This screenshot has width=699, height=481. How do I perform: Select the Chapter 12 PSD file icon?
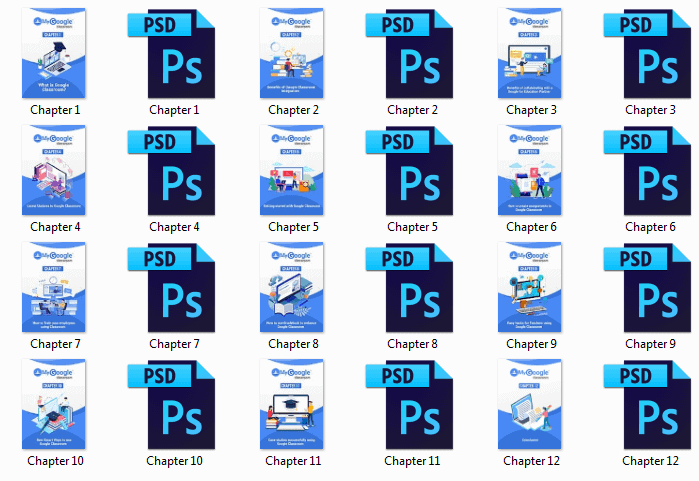tap(648, 405)
